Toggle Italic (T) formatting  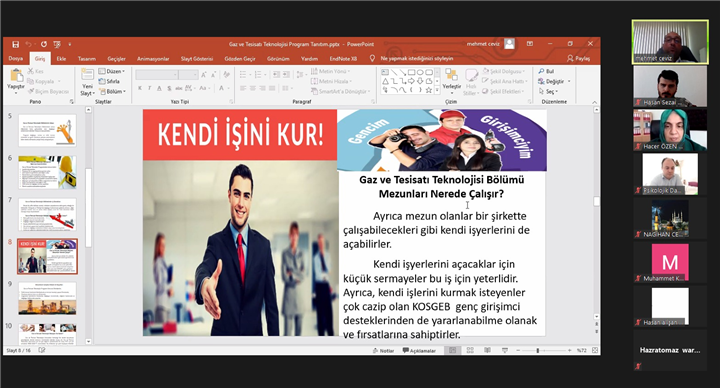150,88
